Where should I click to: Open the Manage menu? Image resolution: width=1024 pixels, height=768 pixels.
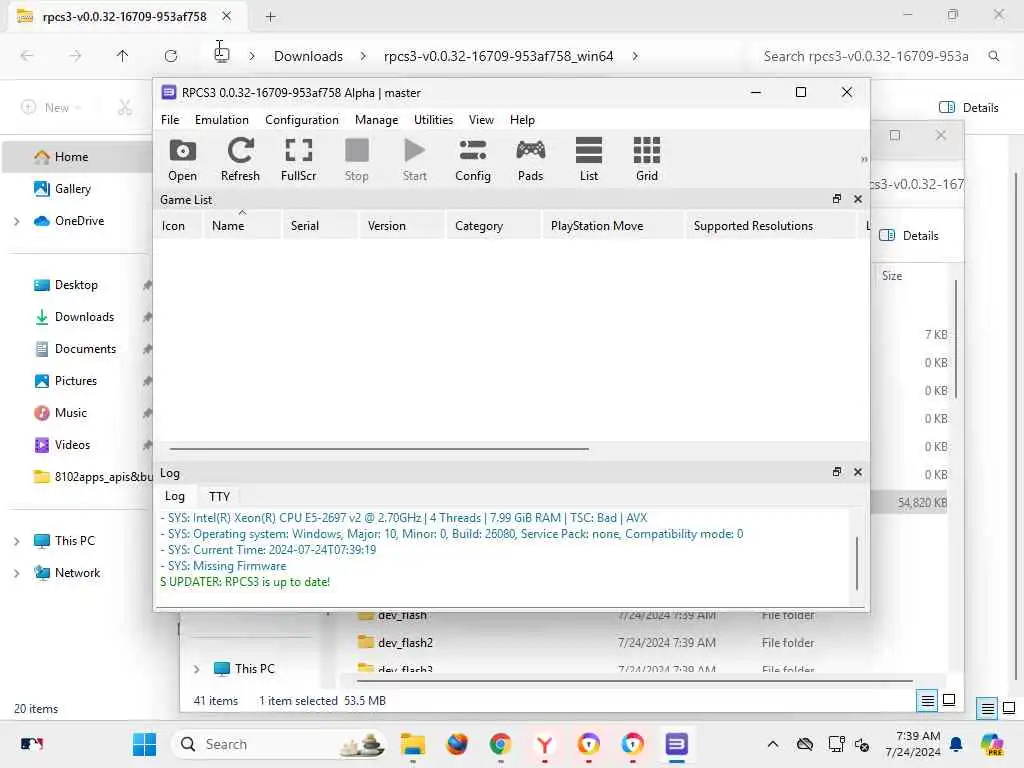tap(376, 120)
